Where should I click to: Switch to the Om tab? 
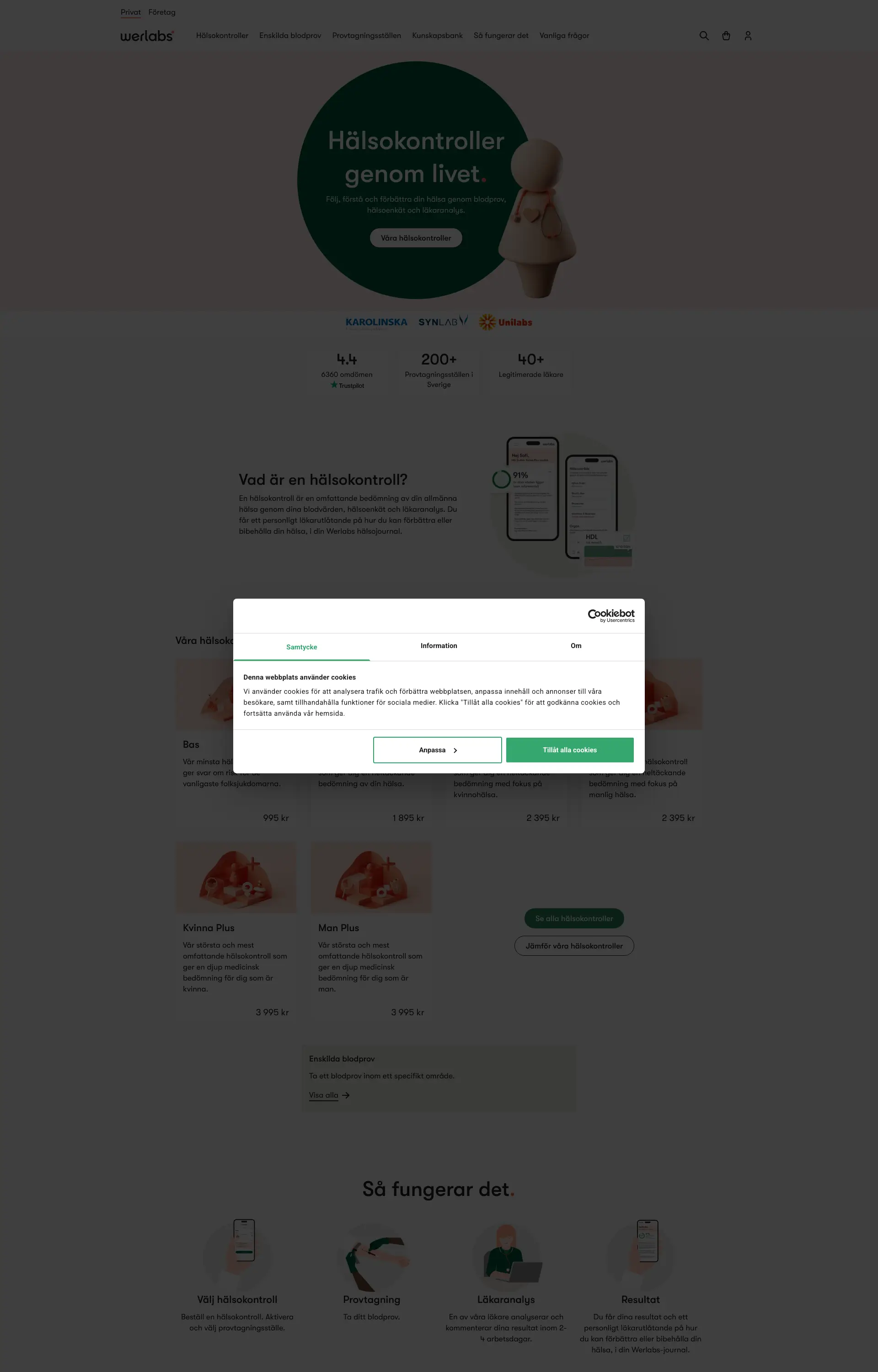(576, 646)
